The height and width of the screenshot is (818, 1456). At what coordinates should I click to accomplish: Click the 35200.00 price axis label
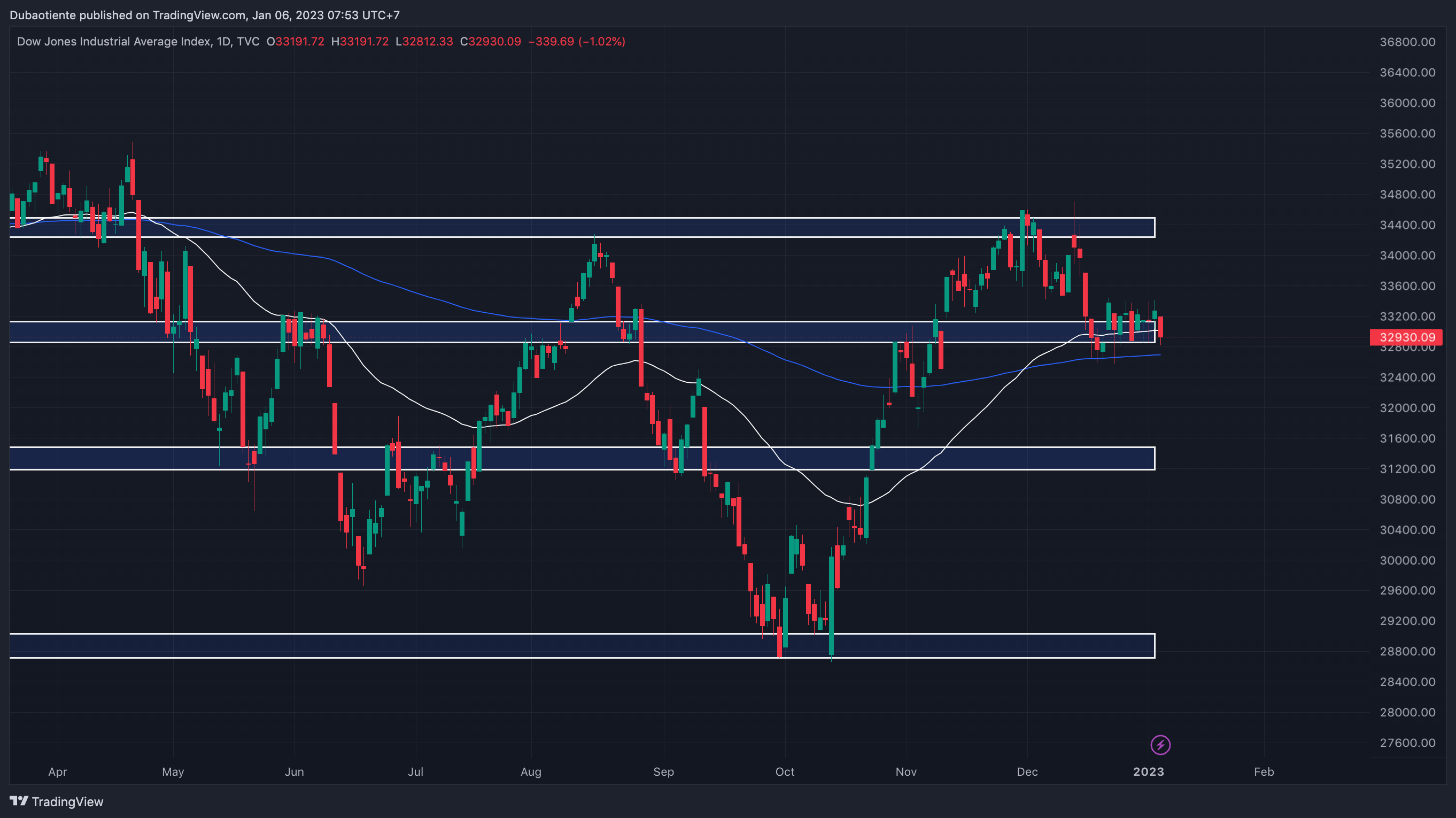[x=1407, y=164]
